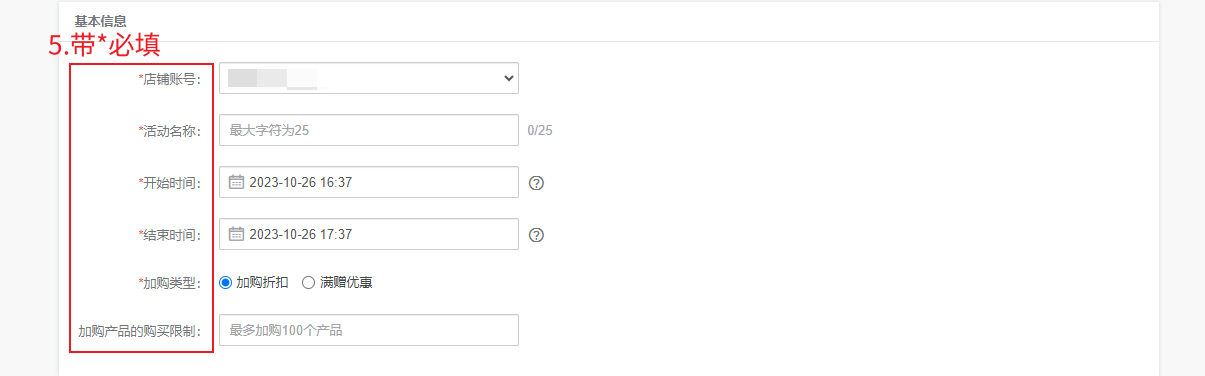Click the 基本信息 section header
This screenshot has height=376, width=1205.
click(x=100, y=20)
